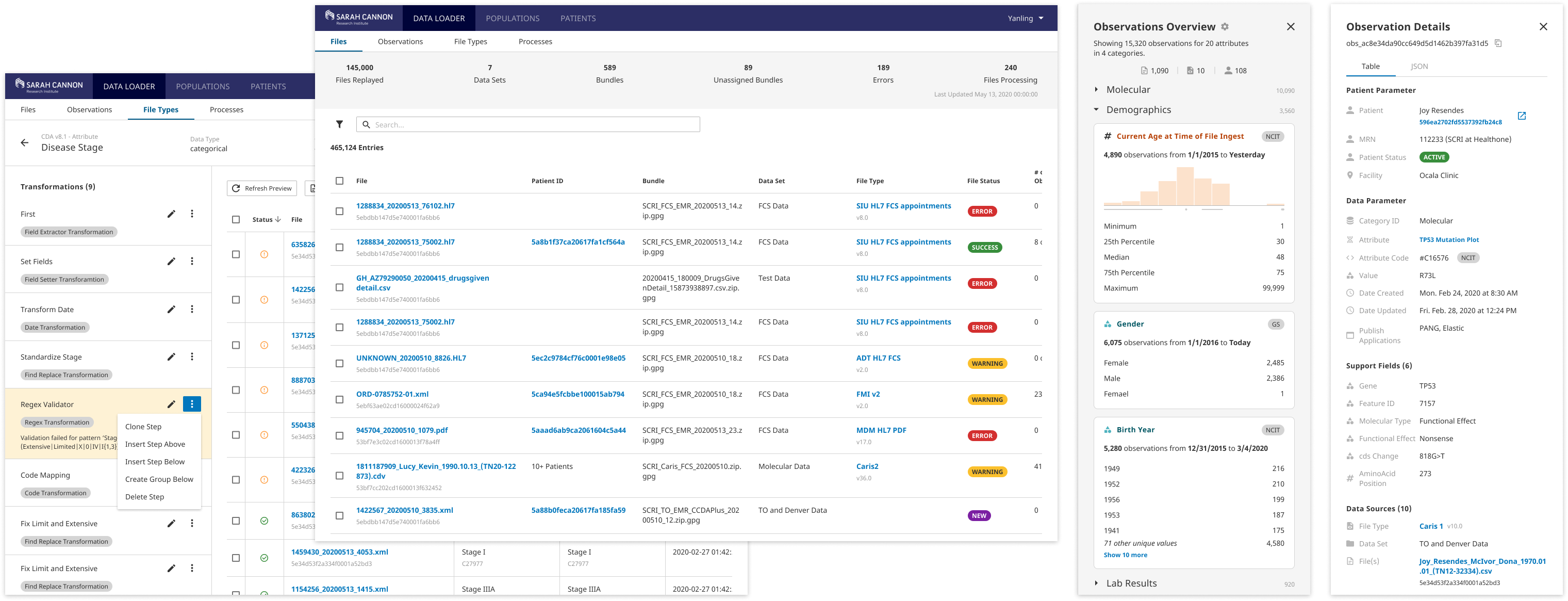
Task: Check the 945704_20200510_1079.pdf row
Action: pyautogui.click(x=340, y=435)
